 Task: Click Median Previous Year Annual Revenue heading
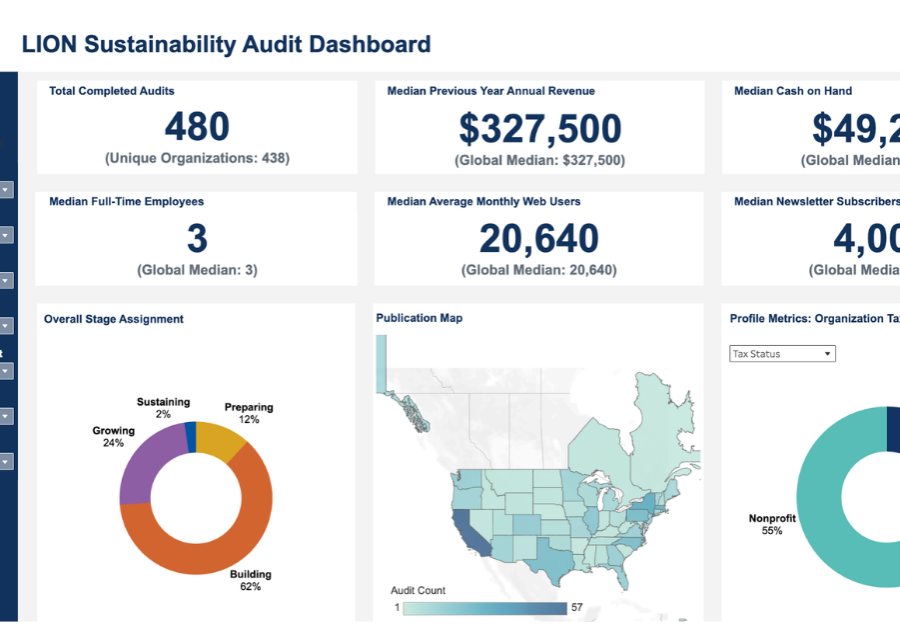click(x=491, y=91)
